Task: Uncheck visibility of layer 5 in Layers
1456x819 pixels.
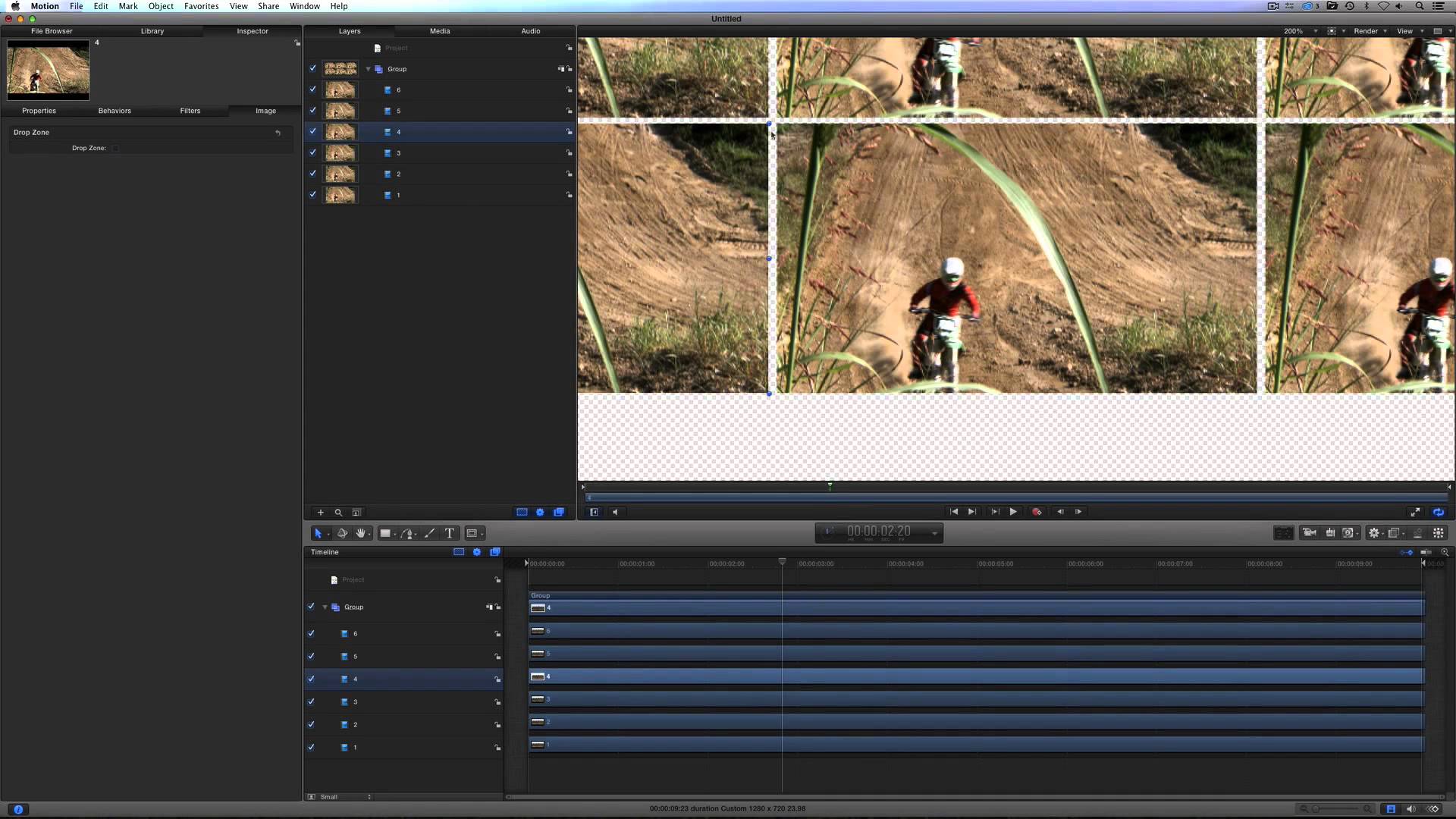Action: click(x=312, y=111)
